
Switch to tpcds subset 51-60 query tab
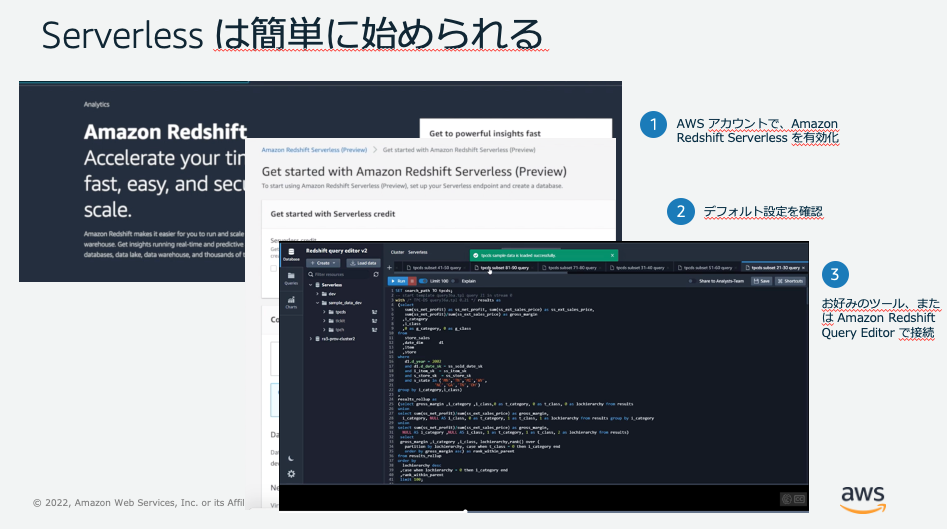click(x=707, y=268)
